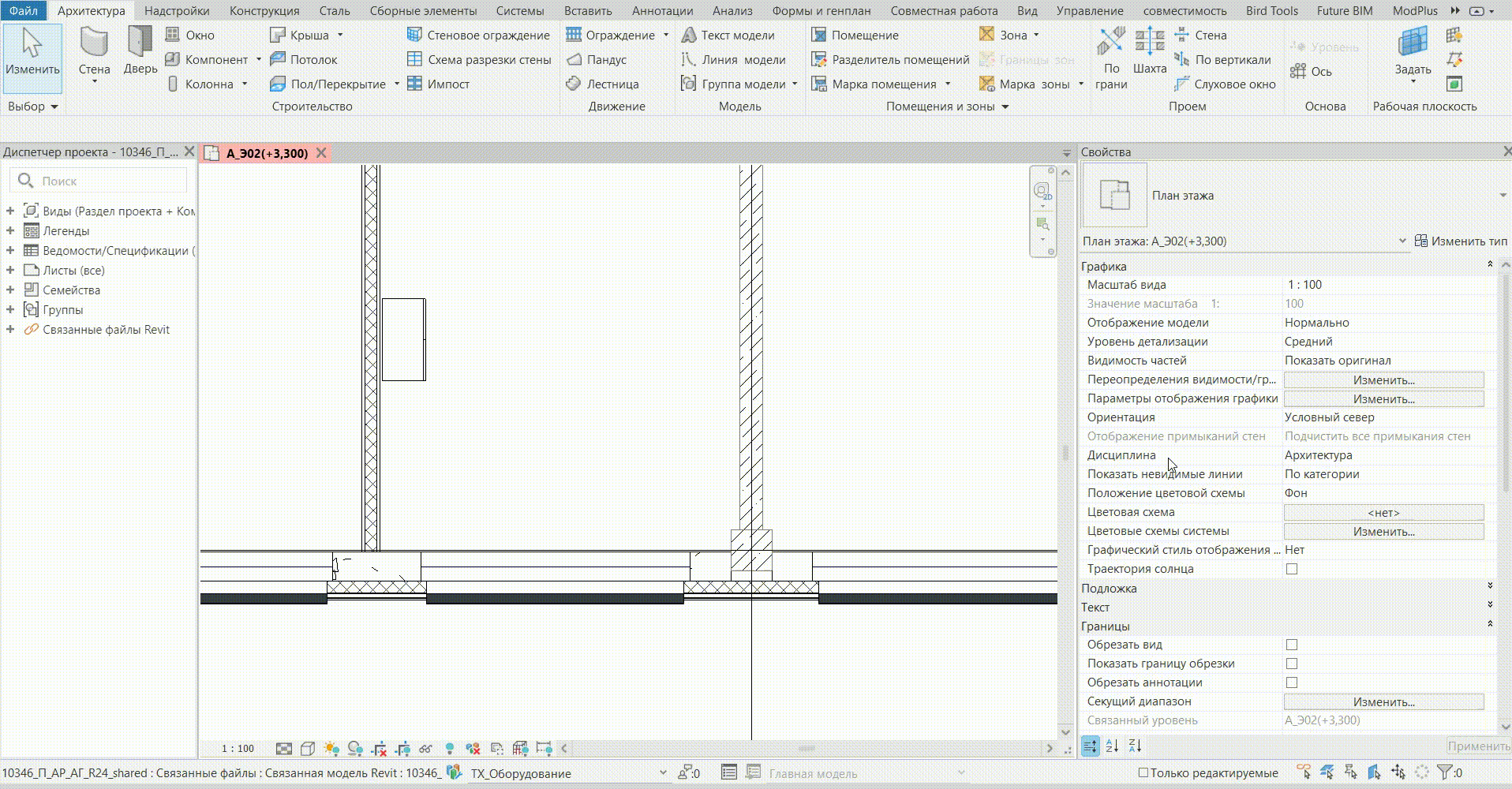The width and height of the screenshot is (1512, 789).
Task: Select the Ось (Grid) tool
Action: pyautogui.click(x=1311, y=71)
